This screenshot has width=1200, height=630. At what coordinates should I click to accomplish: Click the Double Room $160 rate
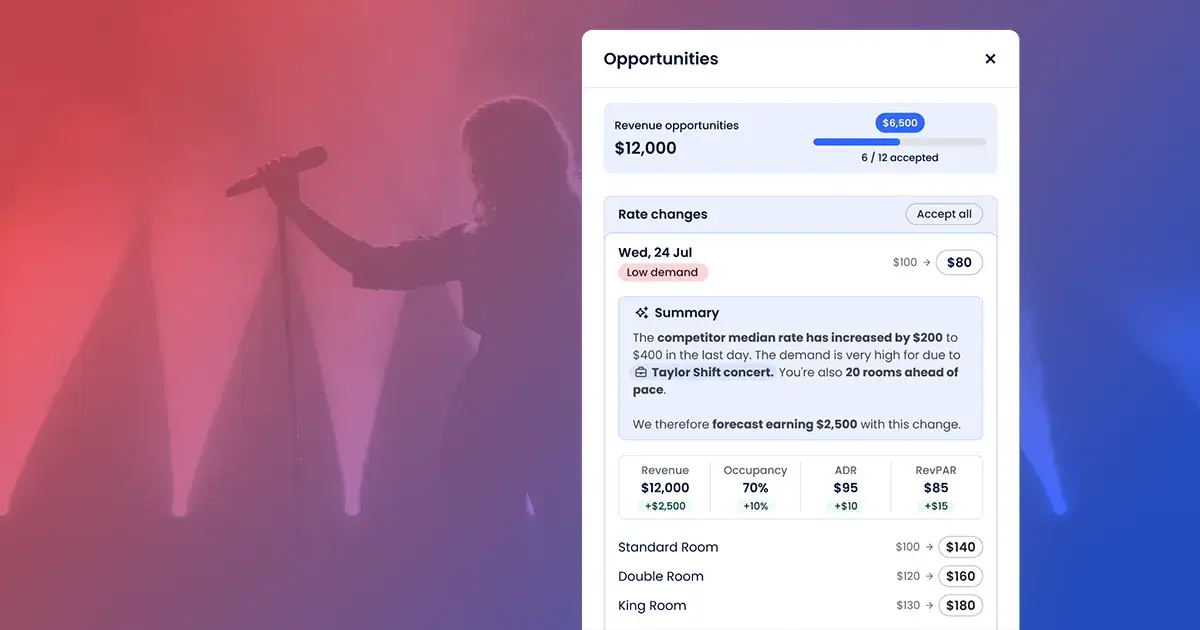coord(960,576)
